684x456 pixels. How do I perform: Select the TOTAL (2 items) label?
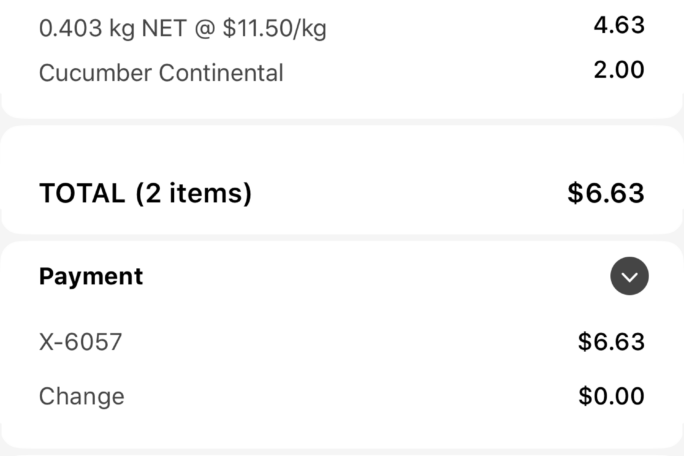[x=145, y=193]
